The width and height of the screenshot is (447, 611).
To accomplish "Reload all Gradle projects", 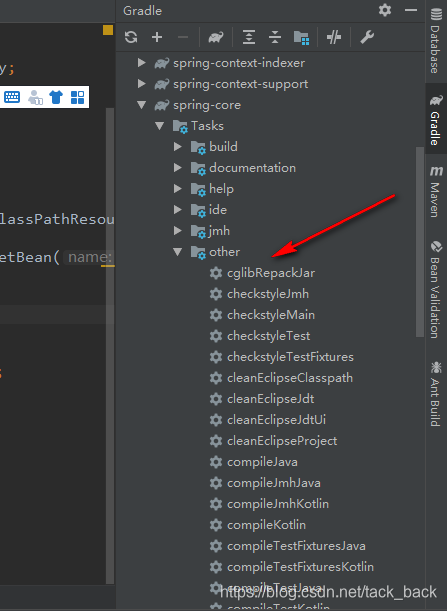I will (x=131, y=37).
